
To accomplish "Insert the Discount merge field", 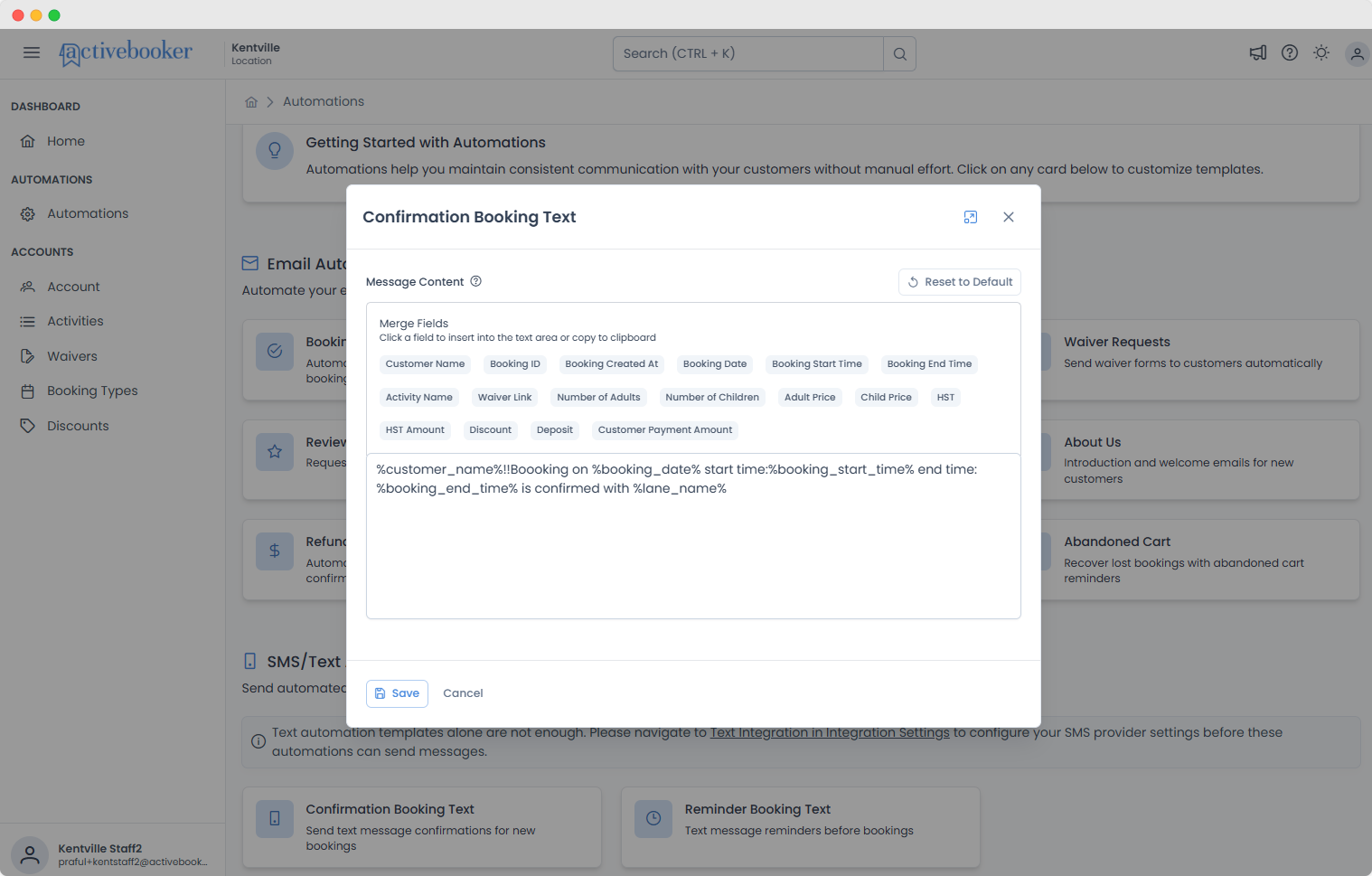I will point(491,430).
